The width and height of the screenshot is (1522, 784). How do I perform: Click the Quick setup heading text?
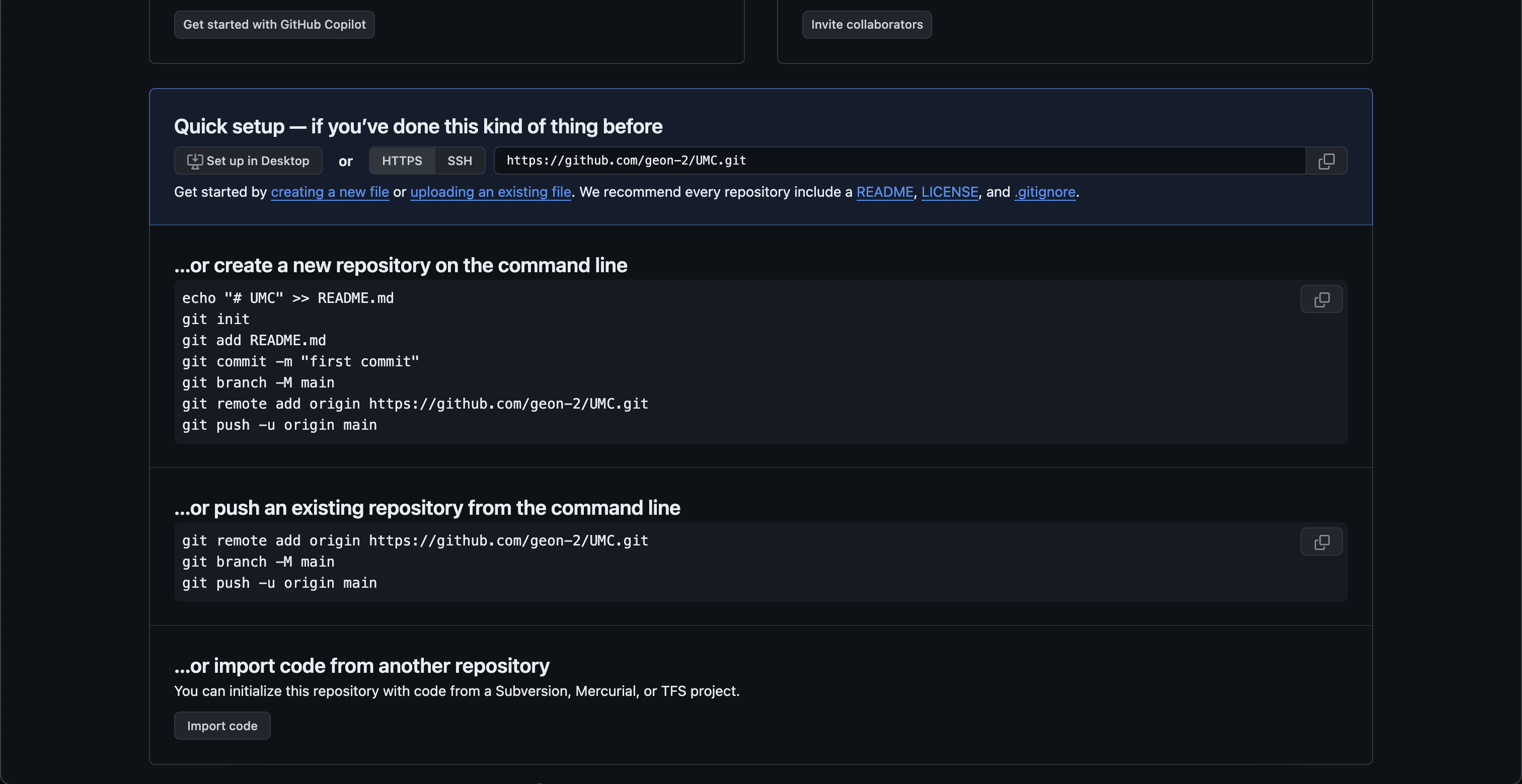tap(418, 126)
